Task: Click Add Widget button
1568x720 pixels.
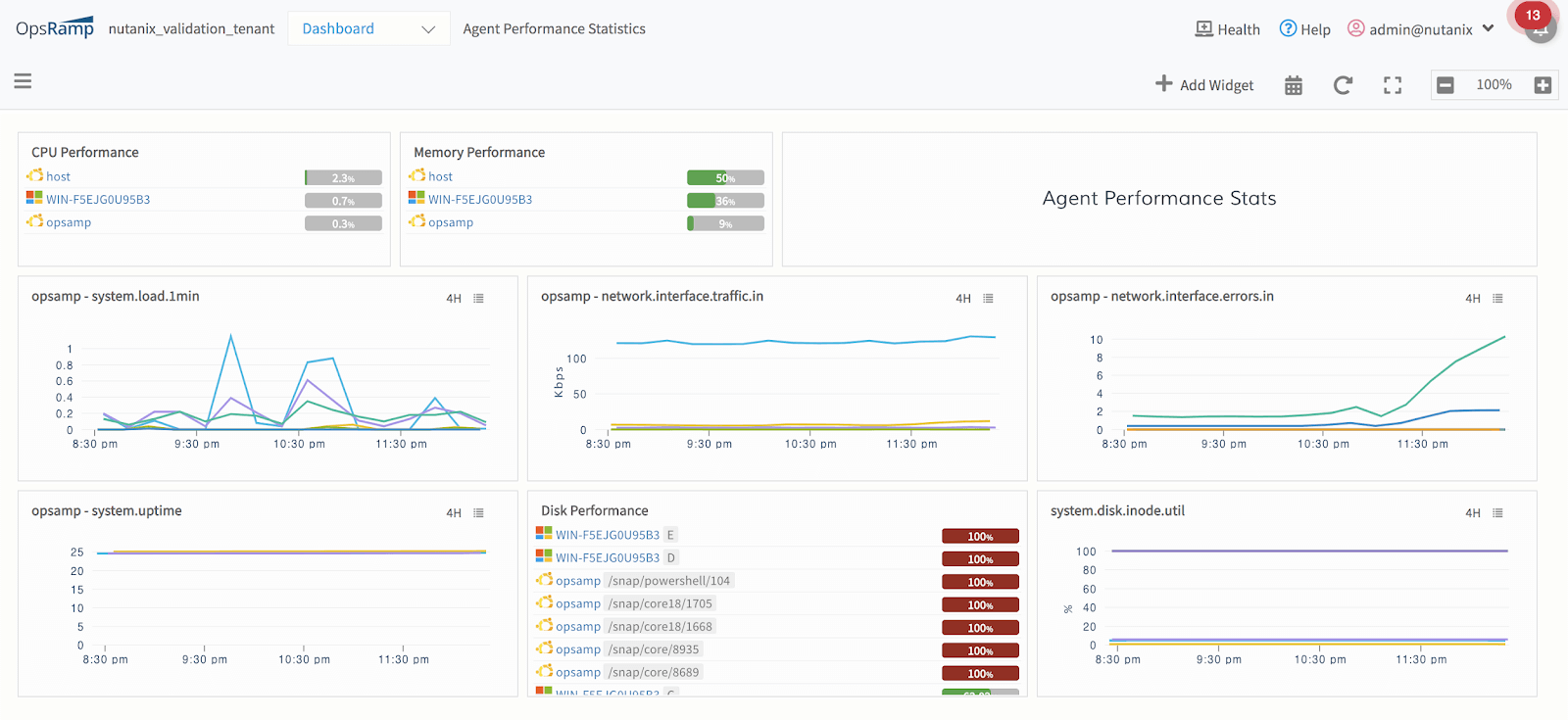Action: [1204, 85]
